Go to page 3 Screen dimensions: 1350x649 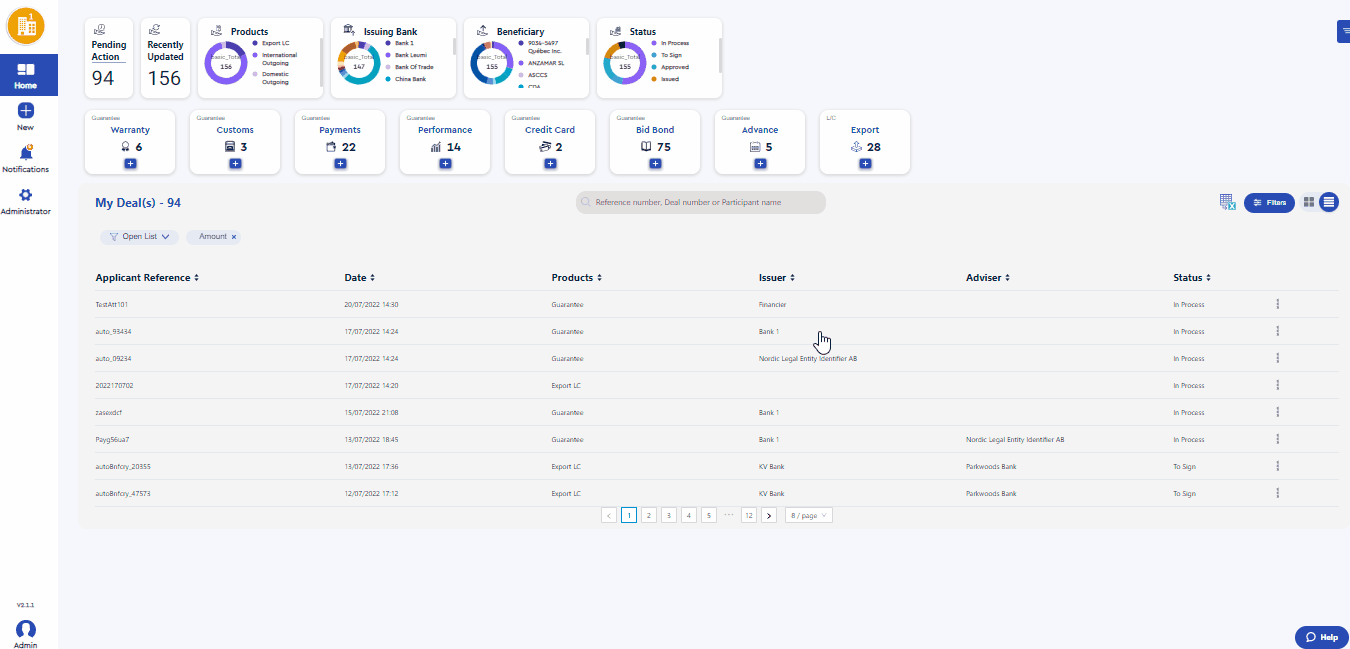coord(669,515)
